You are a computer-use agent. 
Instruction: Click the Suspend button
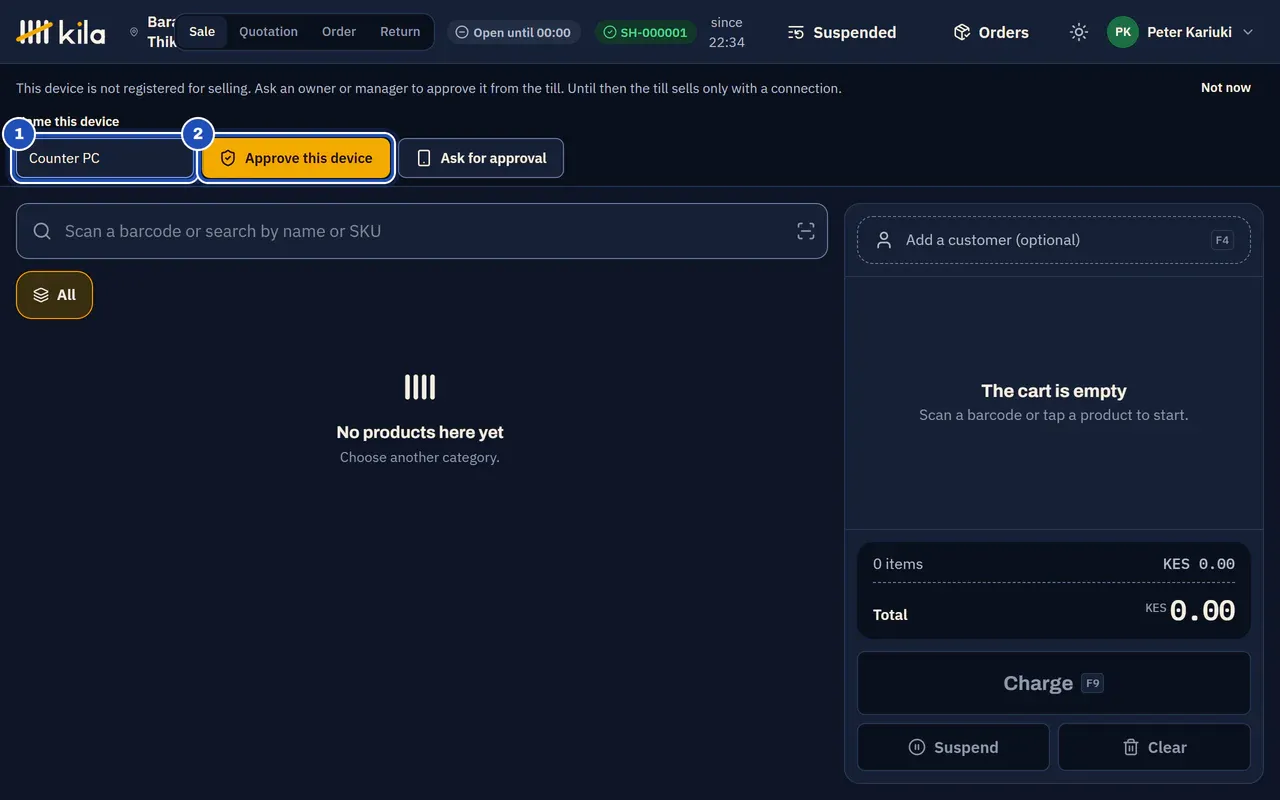(953, 747)
